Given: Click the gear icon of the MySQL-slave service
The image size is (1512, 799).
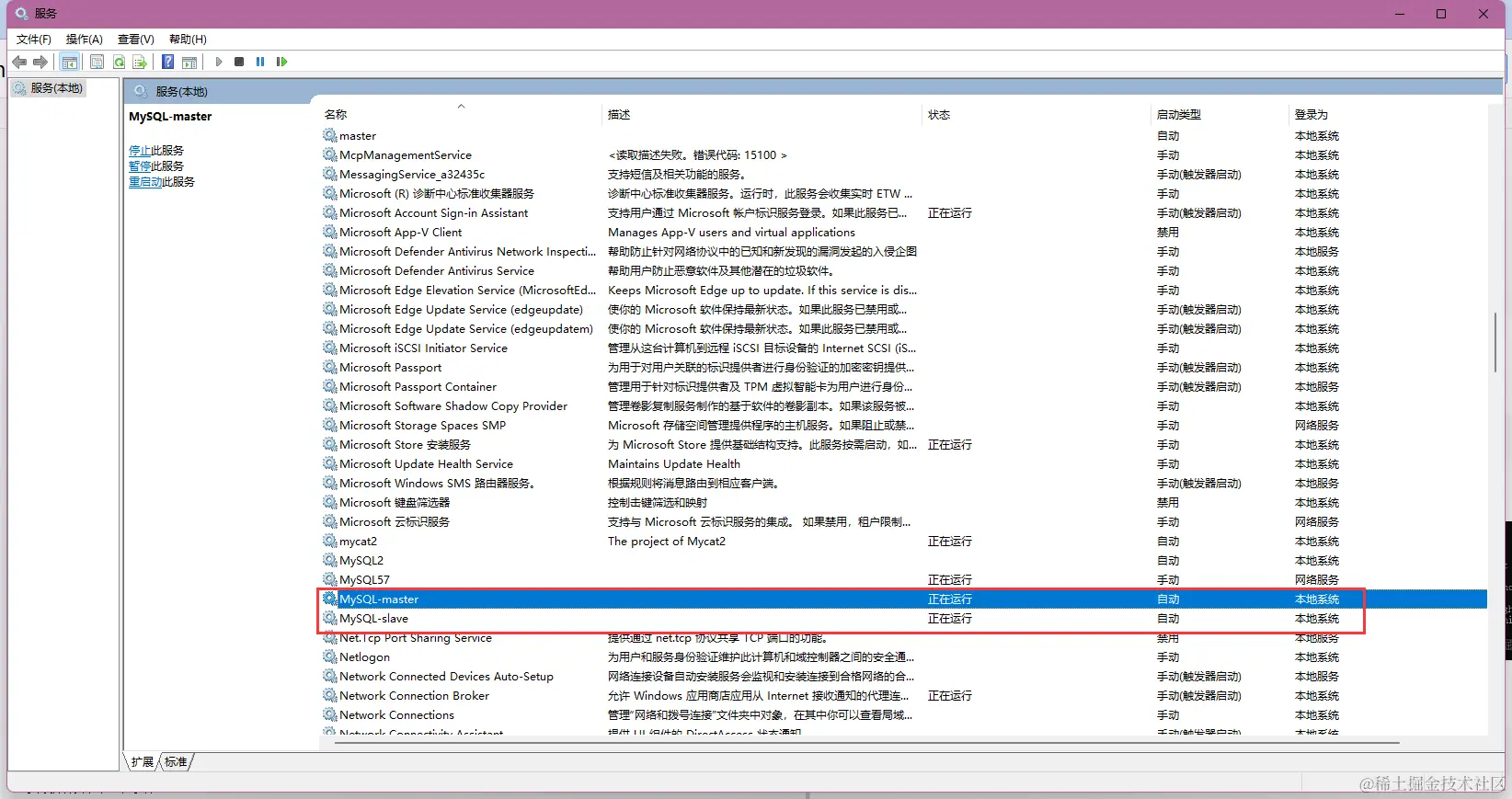Looking at the screenshot, I should [x=330, y=618].
